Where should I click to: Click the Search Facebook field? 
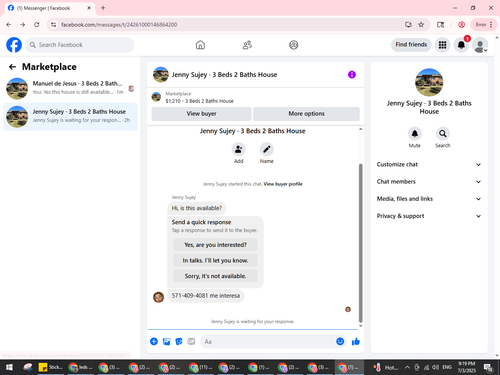tap(80, 45)
